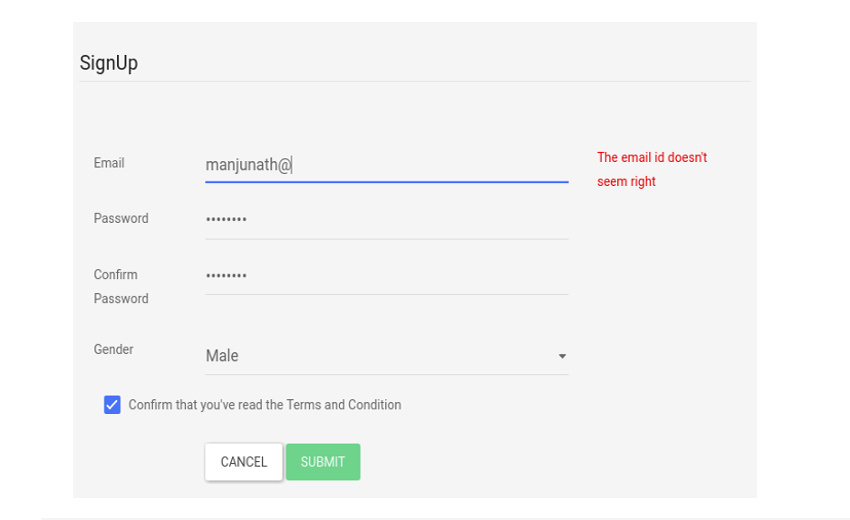Click the red email error message

pos(651,170)
